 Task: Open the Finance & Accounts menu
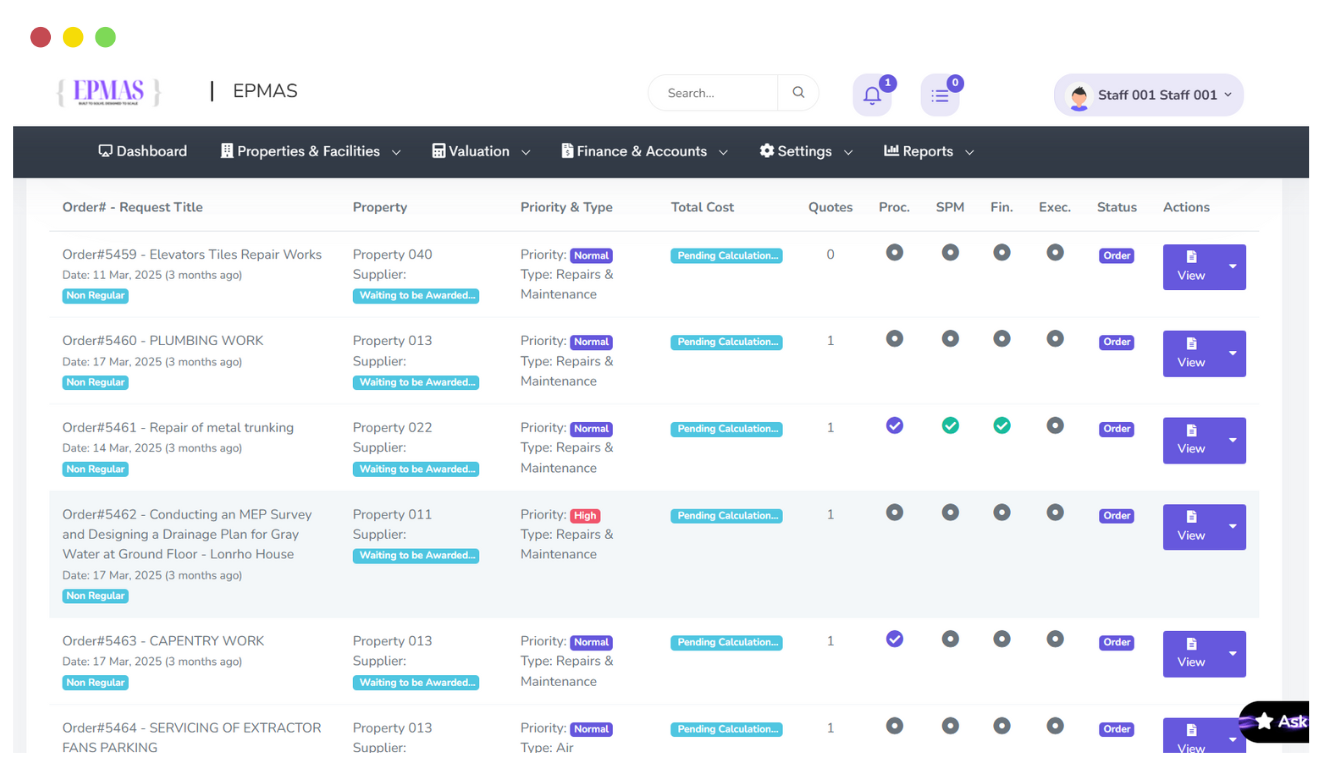645,152
